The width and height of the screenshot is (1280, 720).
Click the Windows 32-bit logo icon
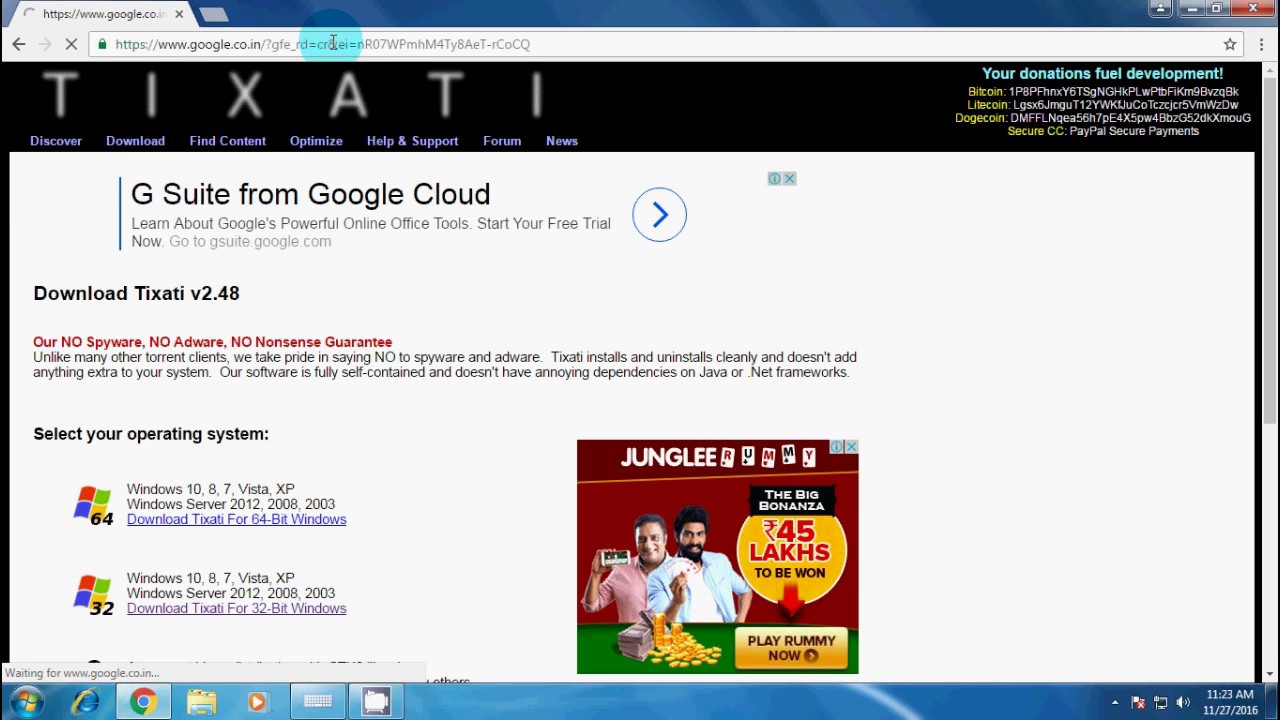pyautogui.click(x=93, y=594)
